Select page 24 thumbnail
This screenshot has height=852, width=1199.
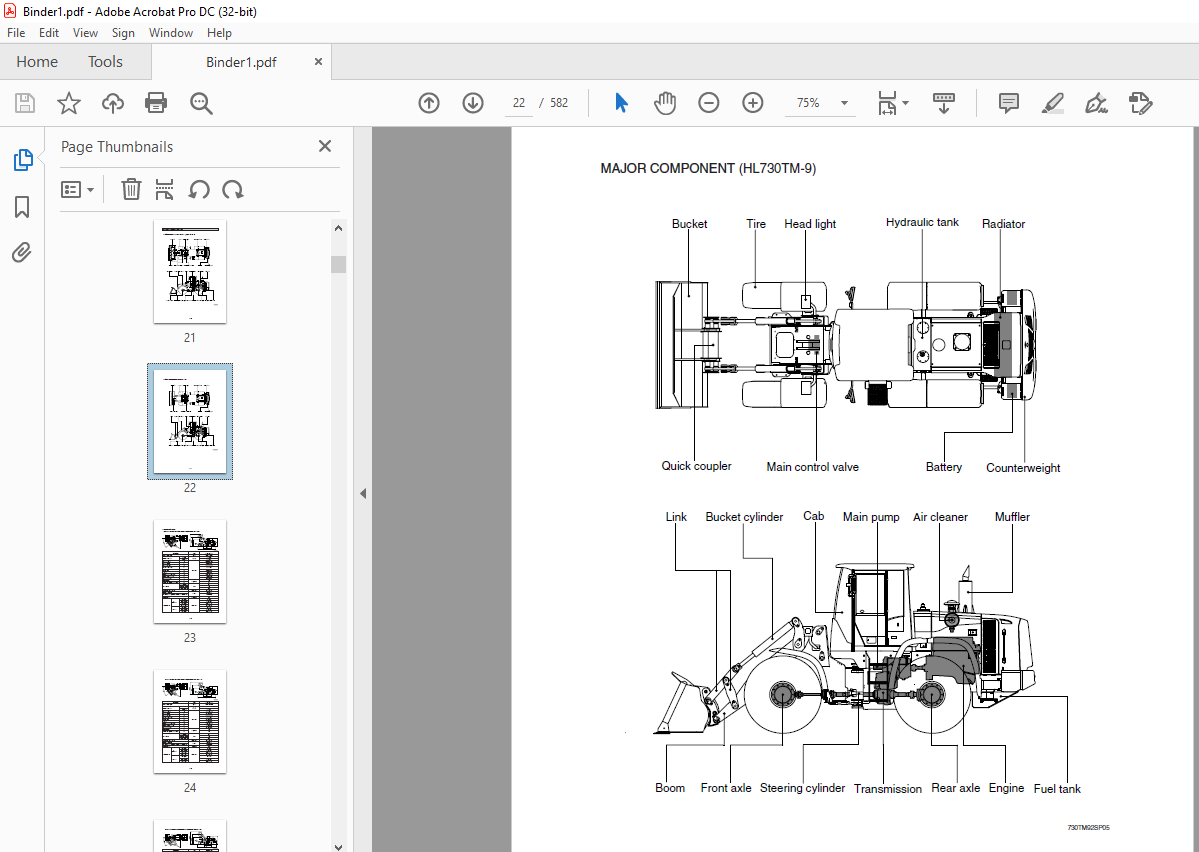pyautogui.click(x=190, y=721)
